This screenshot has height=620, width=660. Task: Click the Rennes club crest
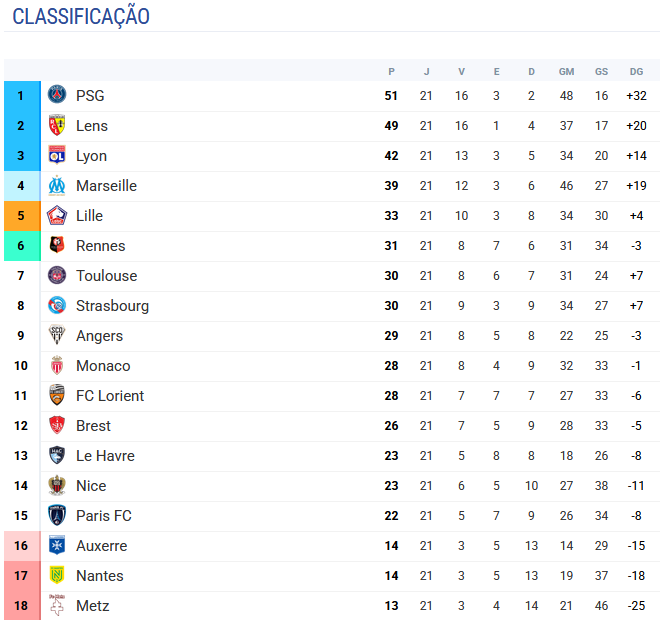57,246
